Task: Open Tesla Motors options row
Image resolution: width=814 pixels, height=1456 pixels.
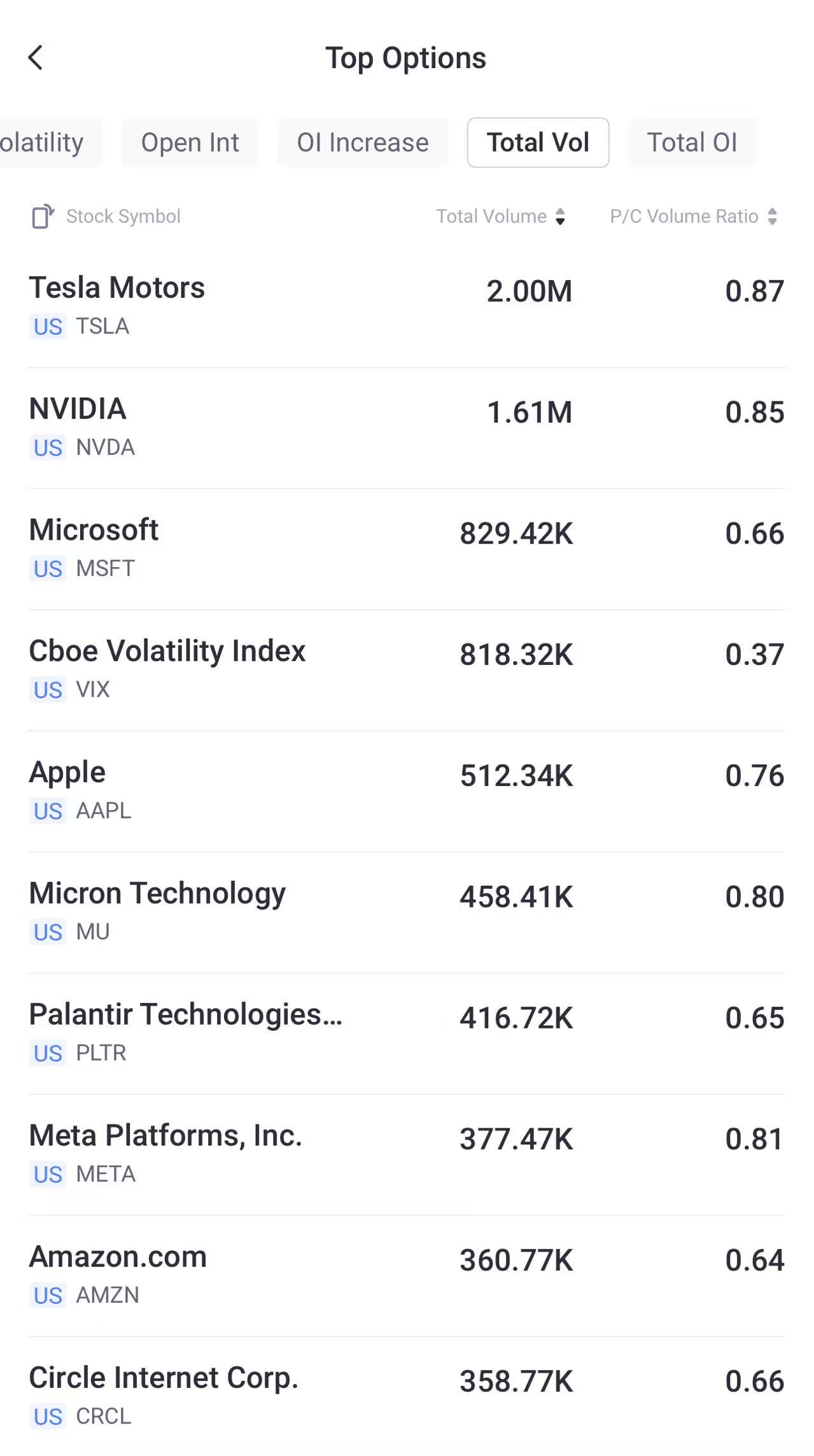Action: (407, 306)
